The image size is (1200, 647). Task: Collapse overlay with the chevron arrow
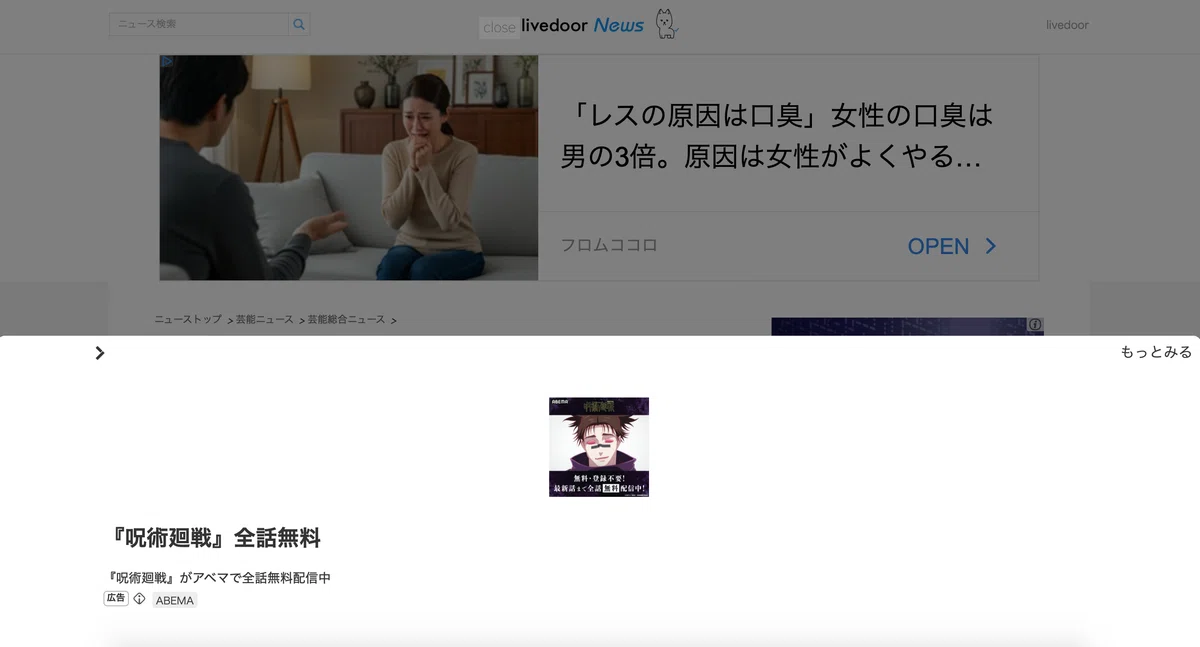(x=99, y=353)
